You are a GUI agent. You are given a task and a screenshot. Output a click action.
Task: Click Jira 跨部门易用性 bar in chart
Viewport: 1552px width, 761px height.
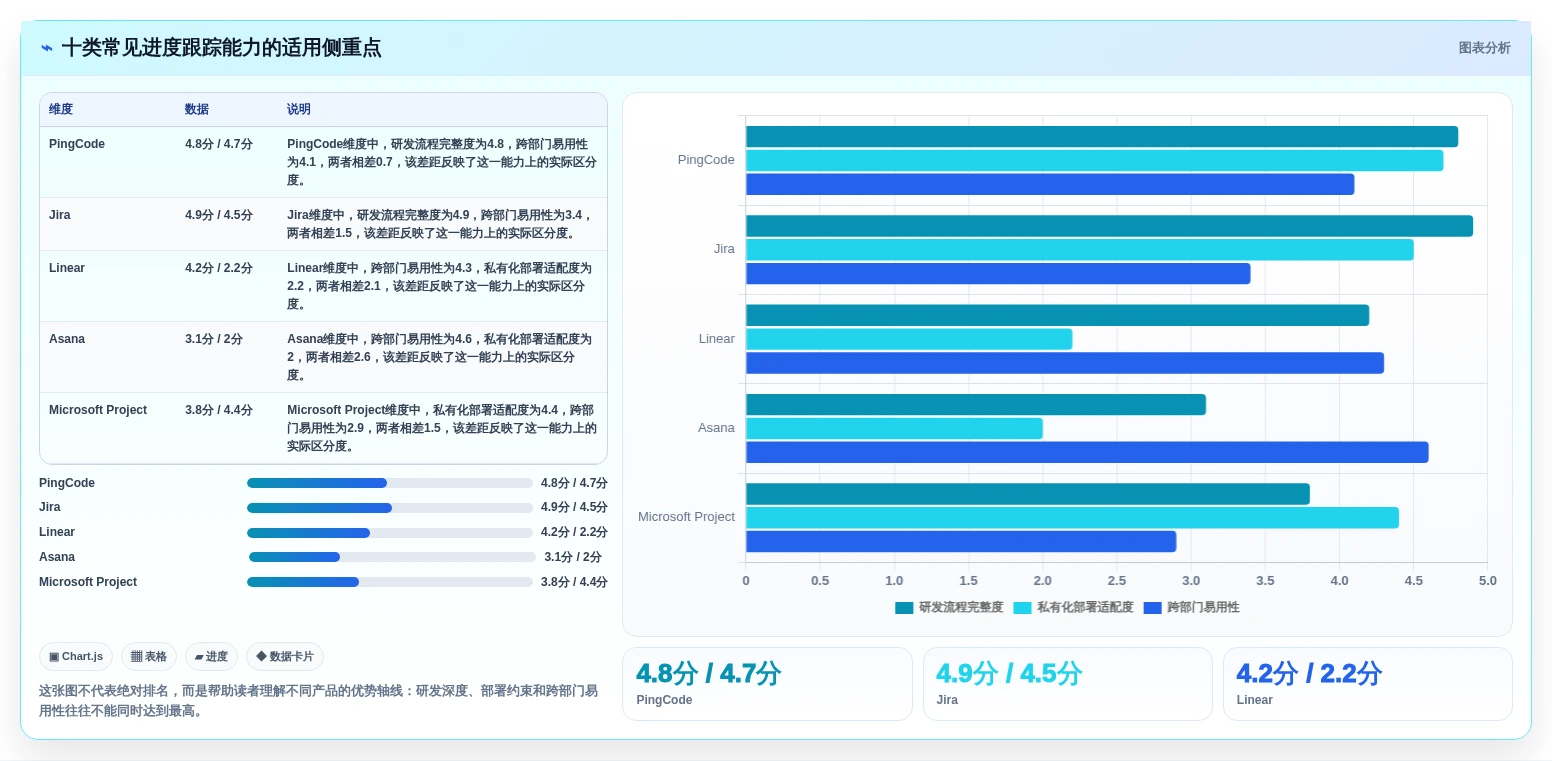pos(998,274)
